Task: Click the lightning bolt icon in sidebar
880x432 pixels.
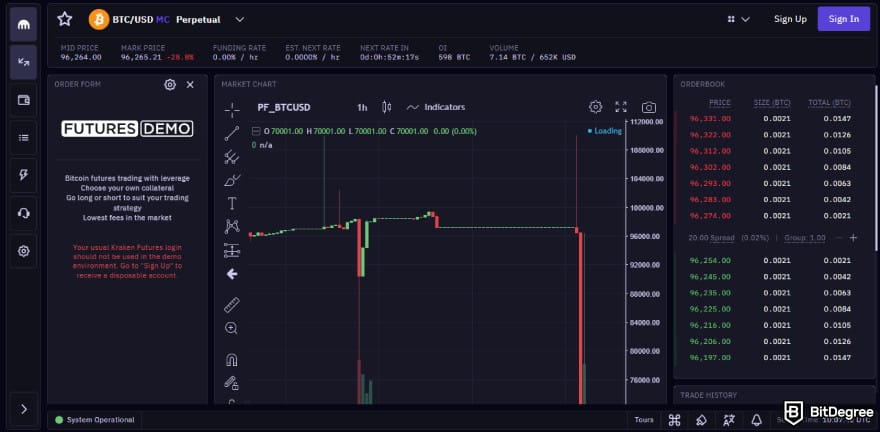Action: click(24, 175)
